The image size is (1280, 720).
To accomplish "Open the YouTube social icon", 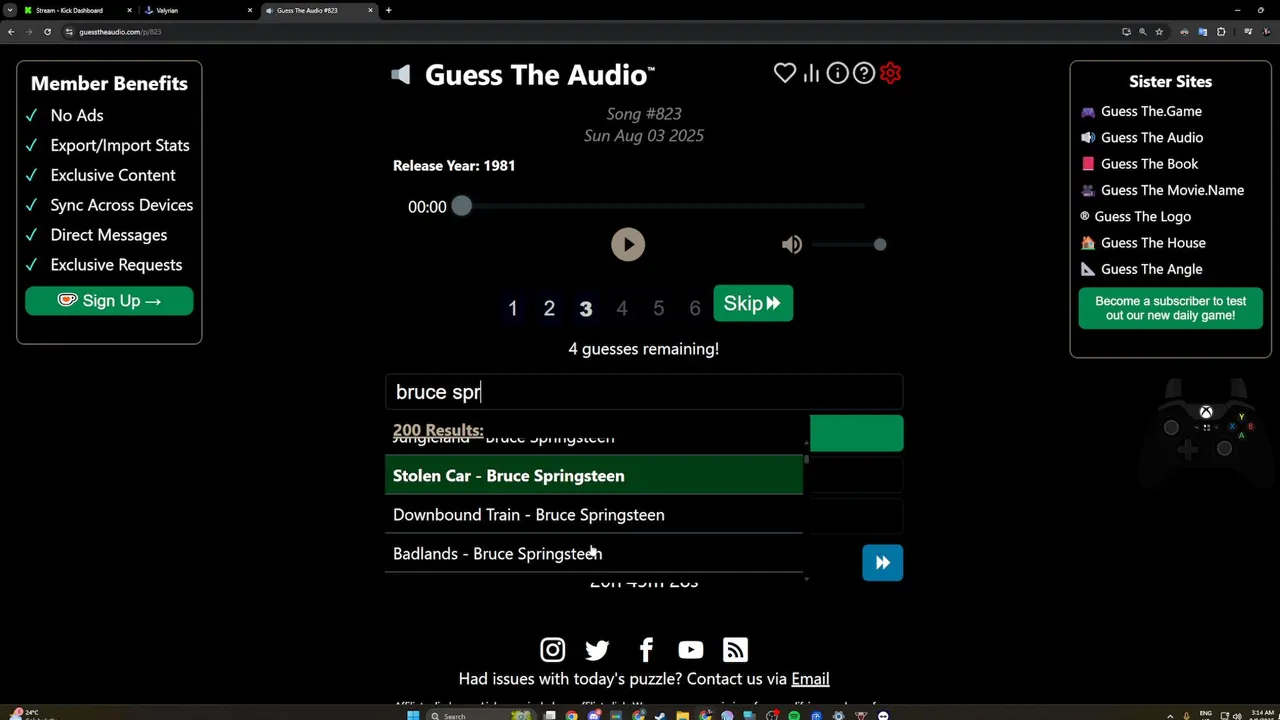I will click(690, 650).
